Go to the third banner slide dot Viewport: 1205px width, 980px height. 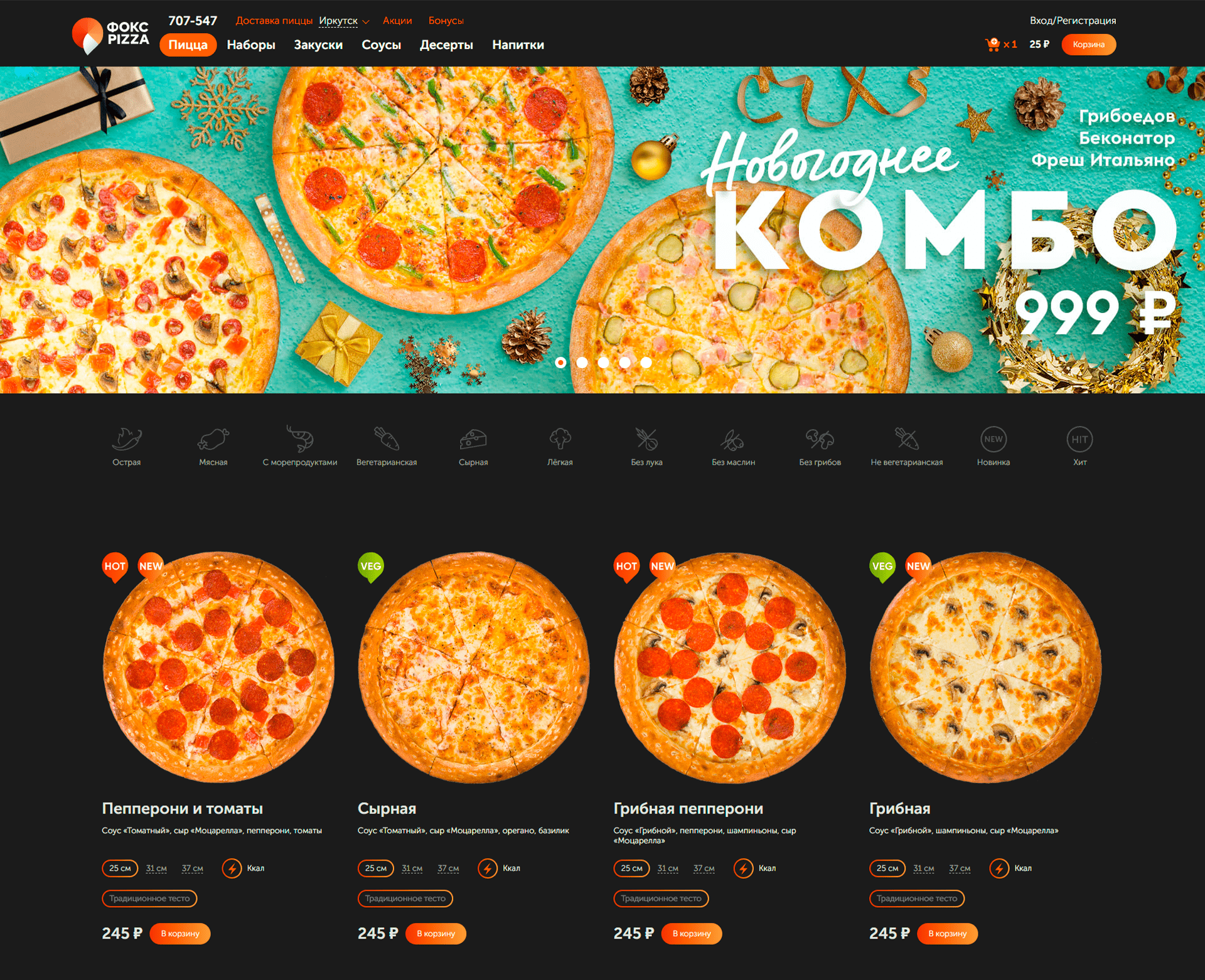coord(603,363)
